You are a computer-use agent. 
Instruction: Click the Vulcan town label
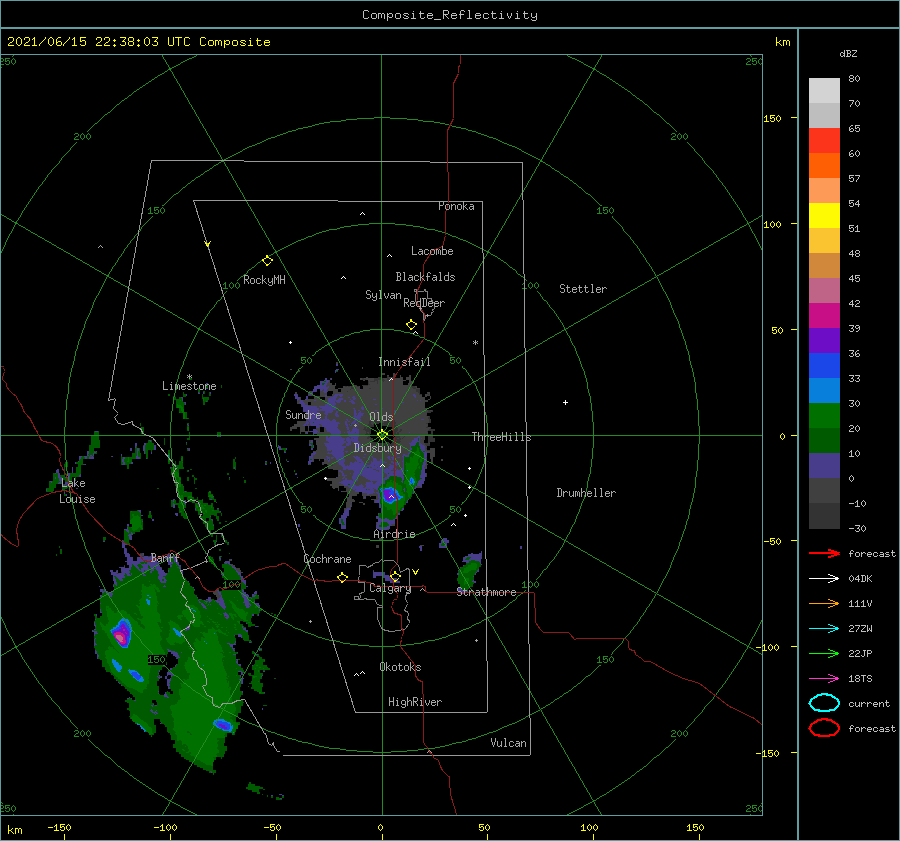[x=509, y=743]
